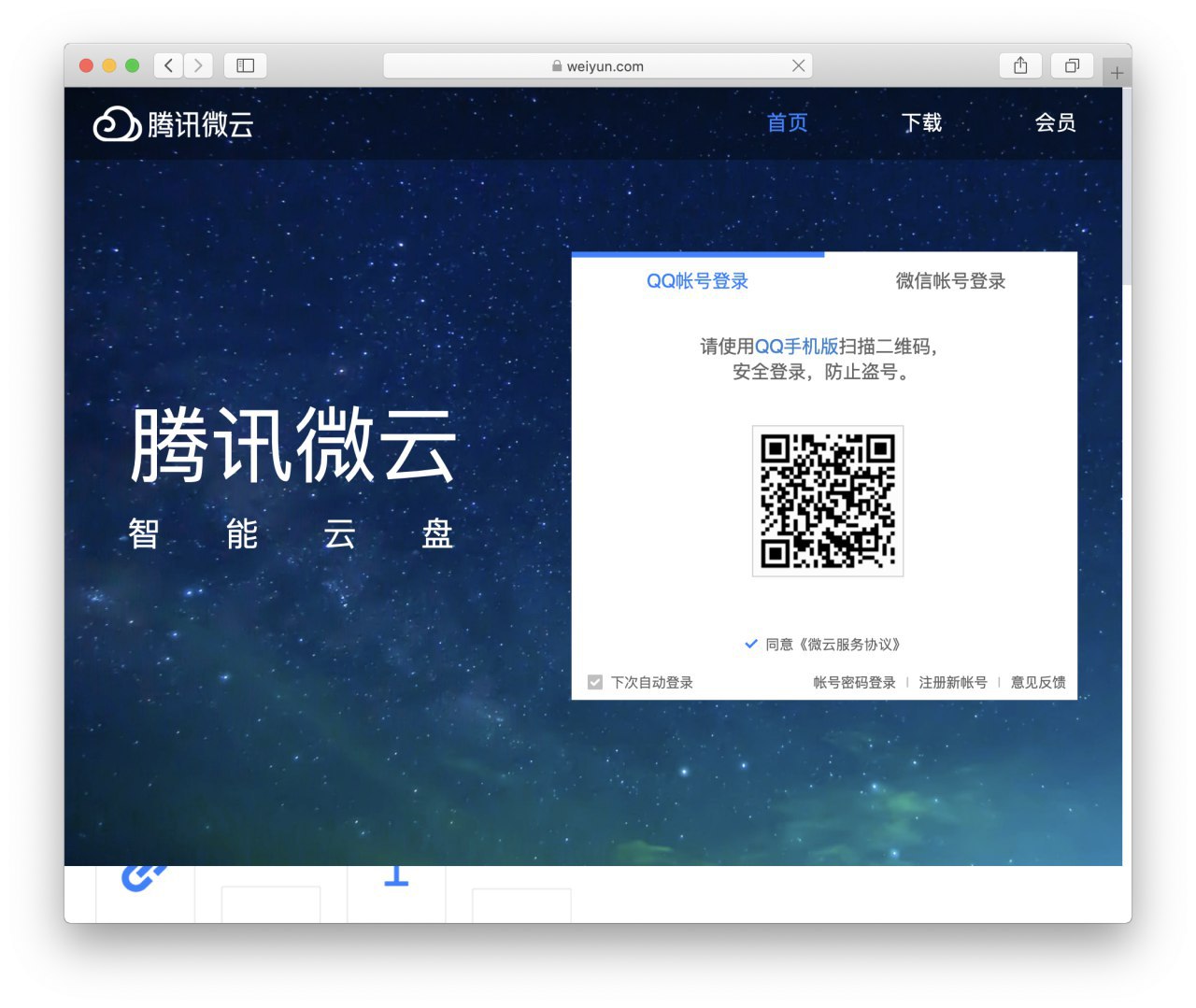The width and height of the screenshot is (1196, 1008).
Task: Open the QQ手机版 link
Action: click(796, 347)
